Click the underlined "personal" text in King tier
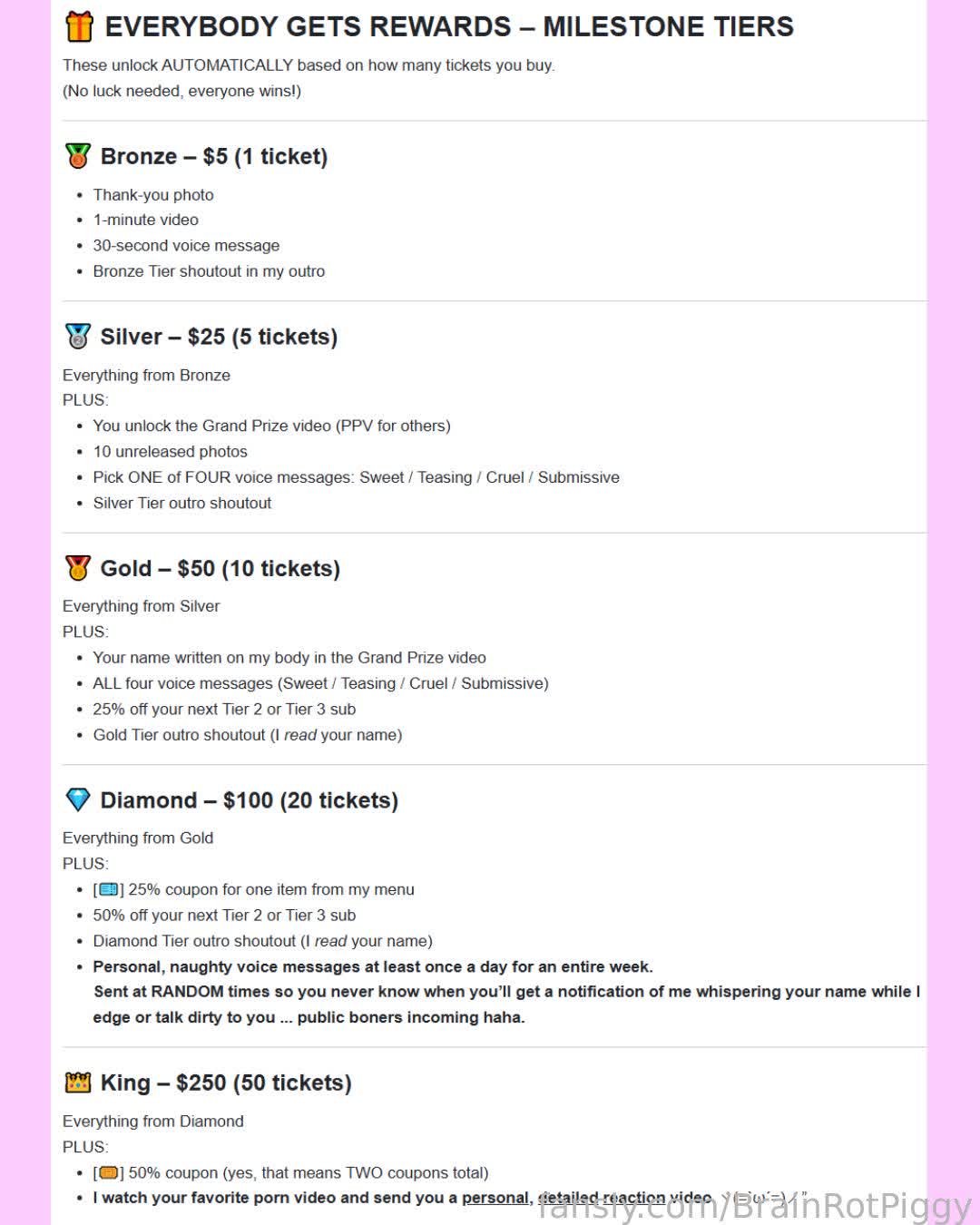Image resolution: width=980 pixels, height=1225 pixels. pos(495,1198)
